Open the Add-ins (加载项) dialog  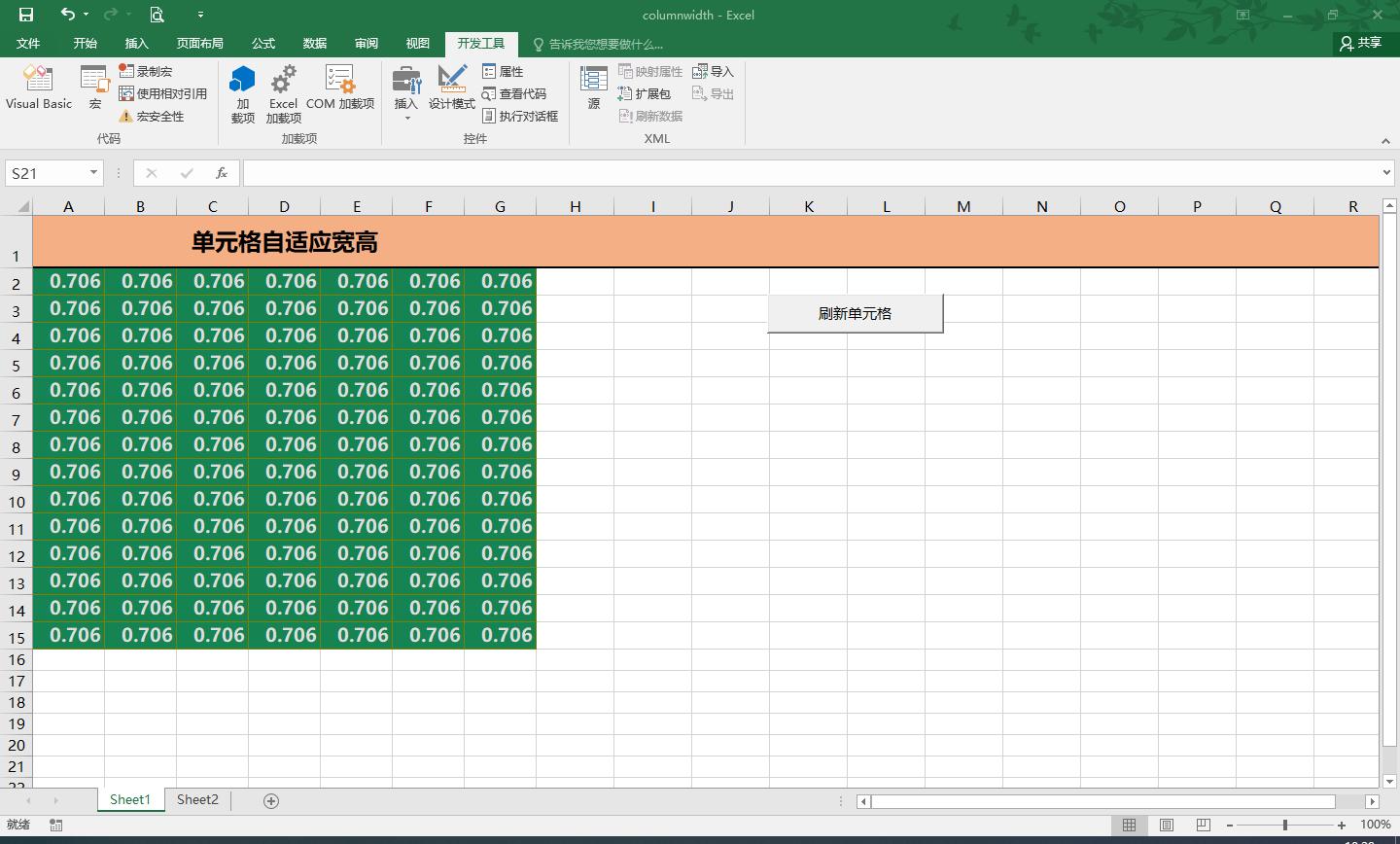[x=242, y=94]
